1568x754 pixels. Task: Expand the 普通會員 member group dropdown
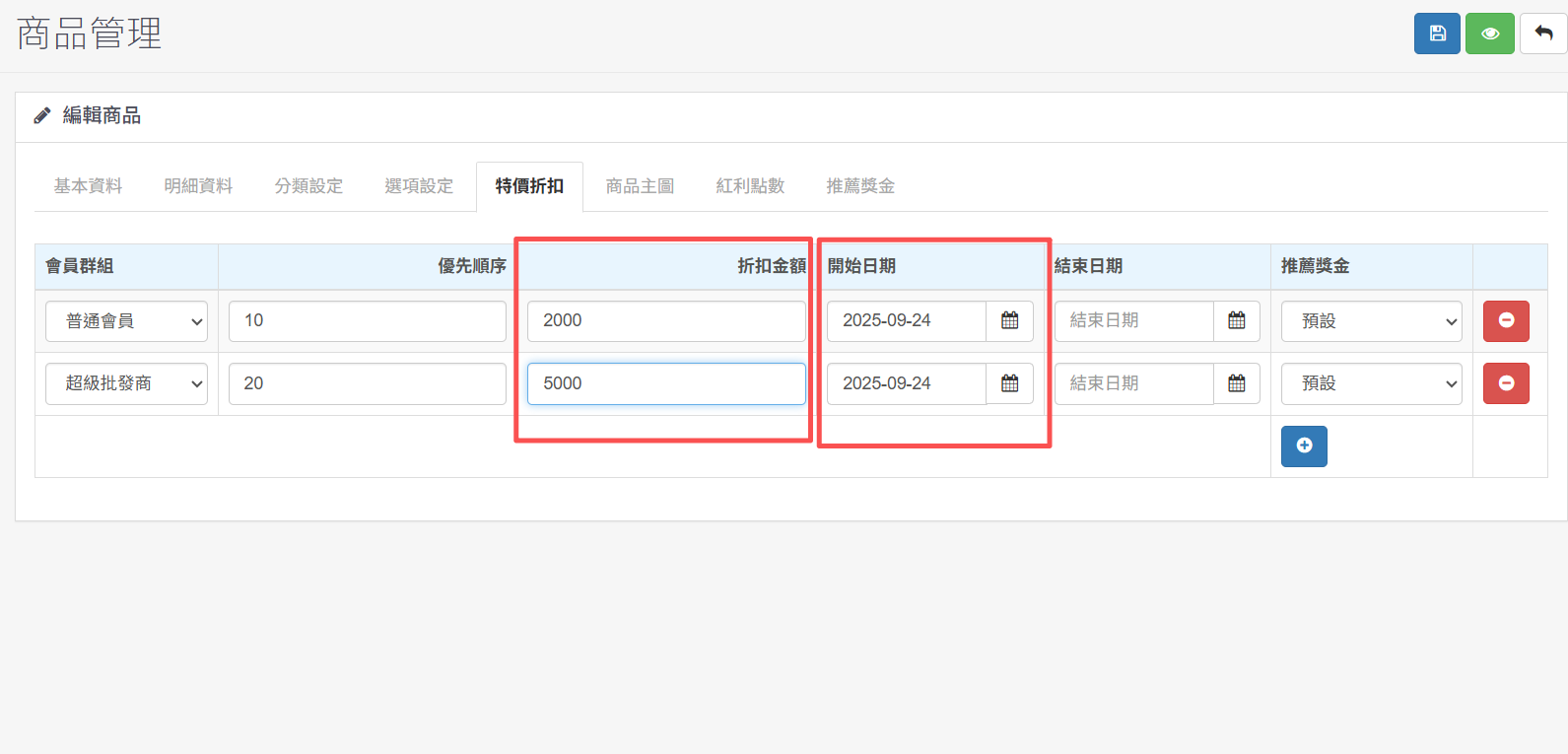coord(126,321)
